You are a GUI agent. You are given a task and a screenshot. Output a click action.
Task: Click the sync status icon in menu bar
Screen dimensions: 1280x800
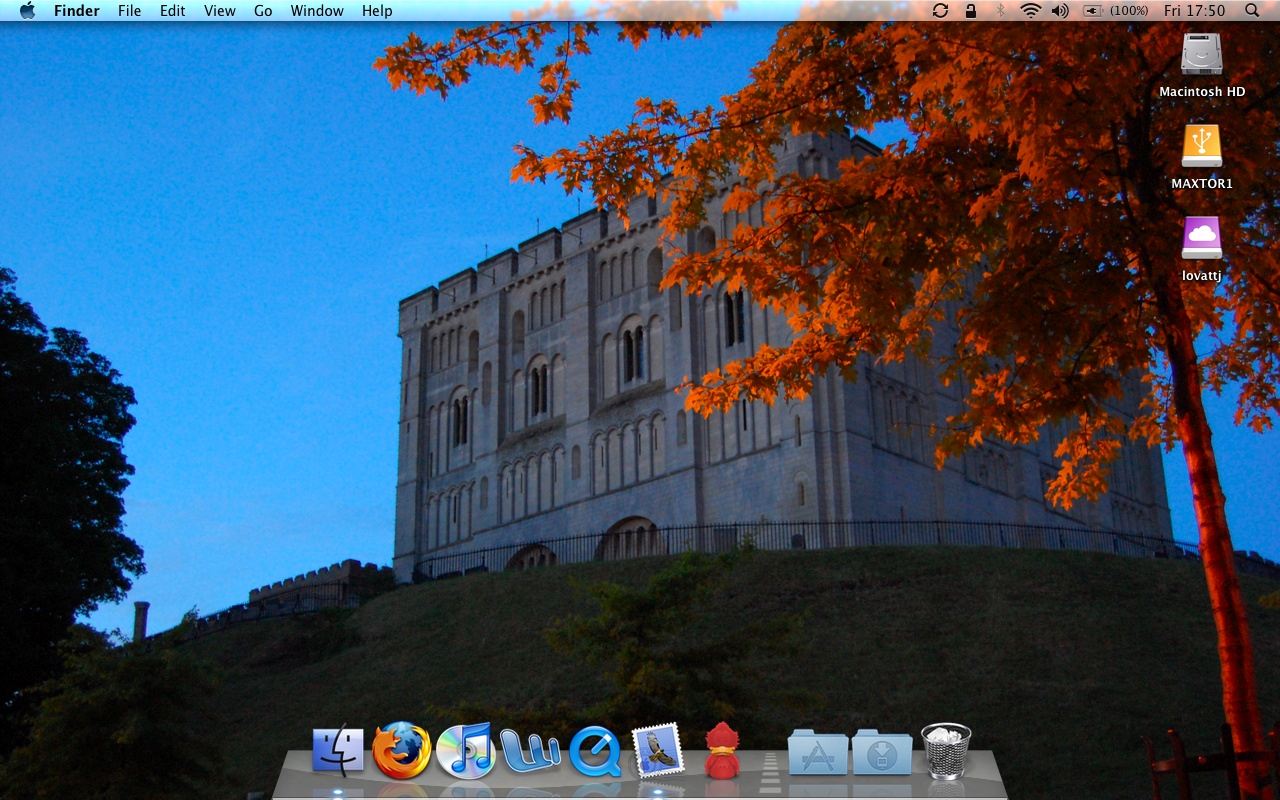click(x=940, y=11)
